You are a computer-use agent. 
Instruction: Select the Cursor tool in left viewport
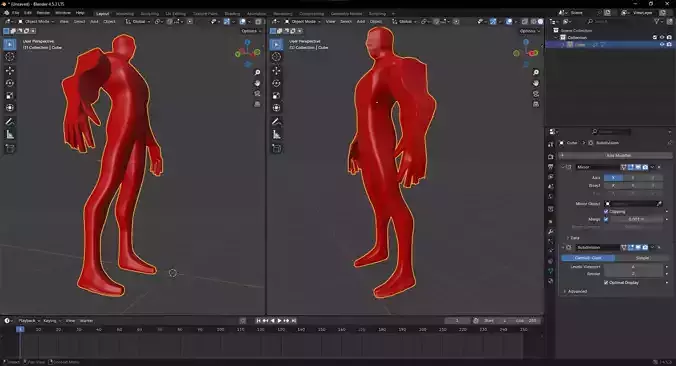(9, 56)
